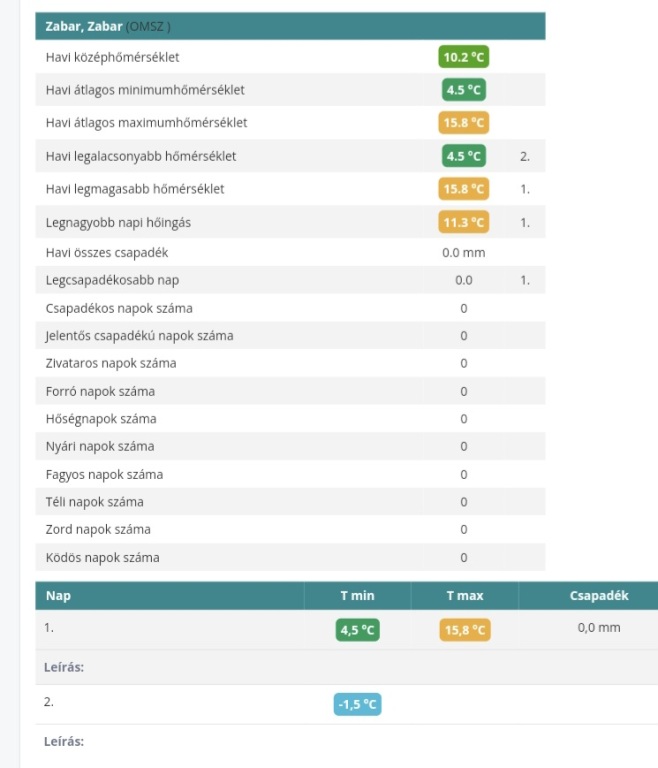Click the day 1 T max 15,8 °C badge
This screenshot has height=768, width=658.
coord(464,630)
